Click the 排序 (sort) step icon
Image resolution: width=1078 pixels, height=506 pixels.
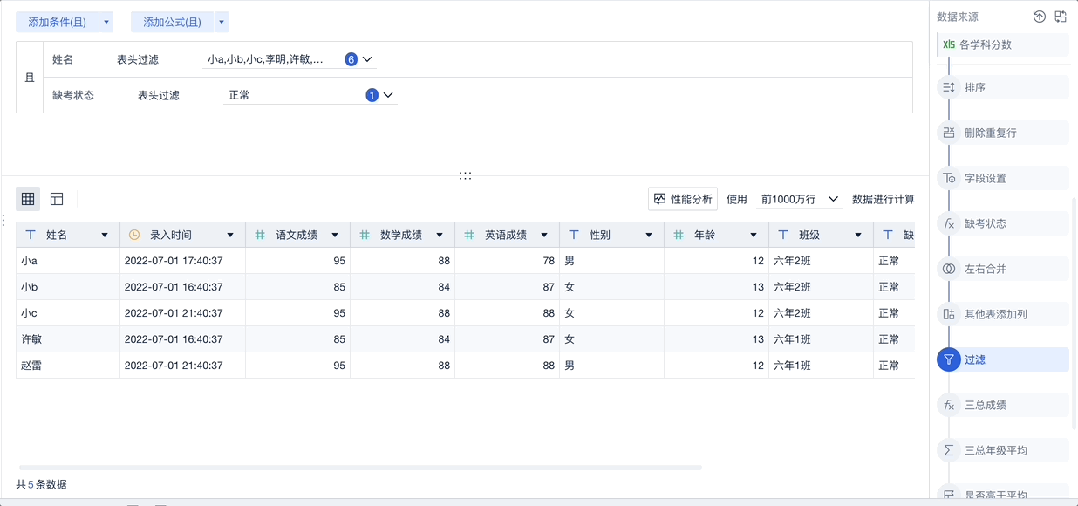coord(948,88)
